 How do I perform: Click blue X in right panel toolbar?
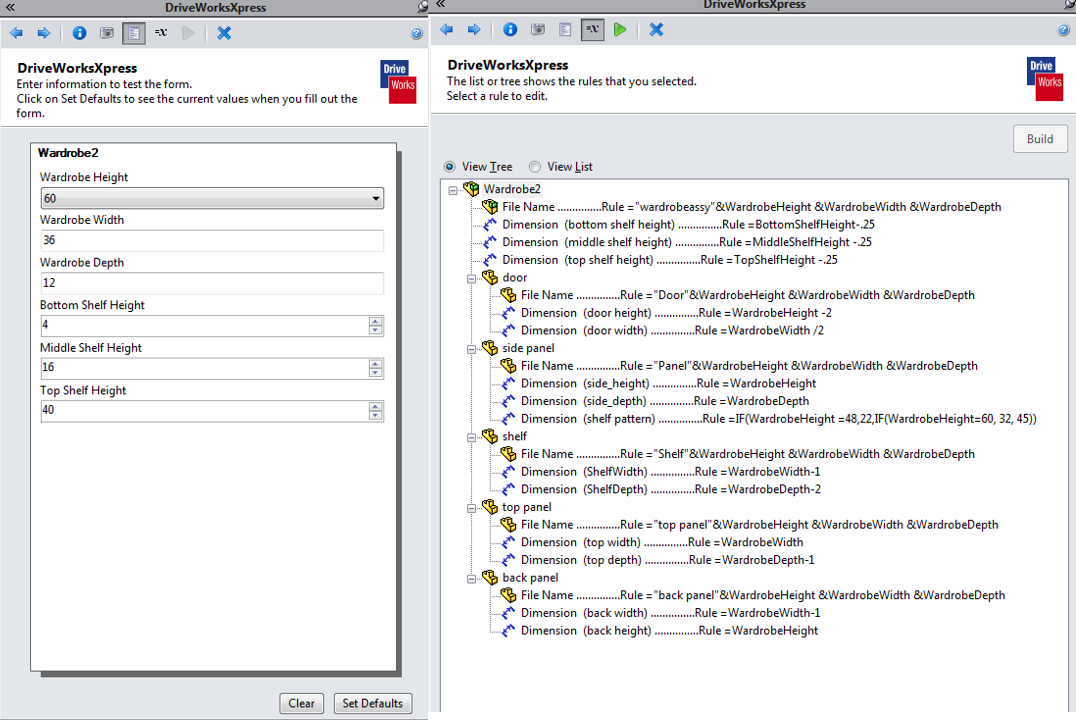656,30
